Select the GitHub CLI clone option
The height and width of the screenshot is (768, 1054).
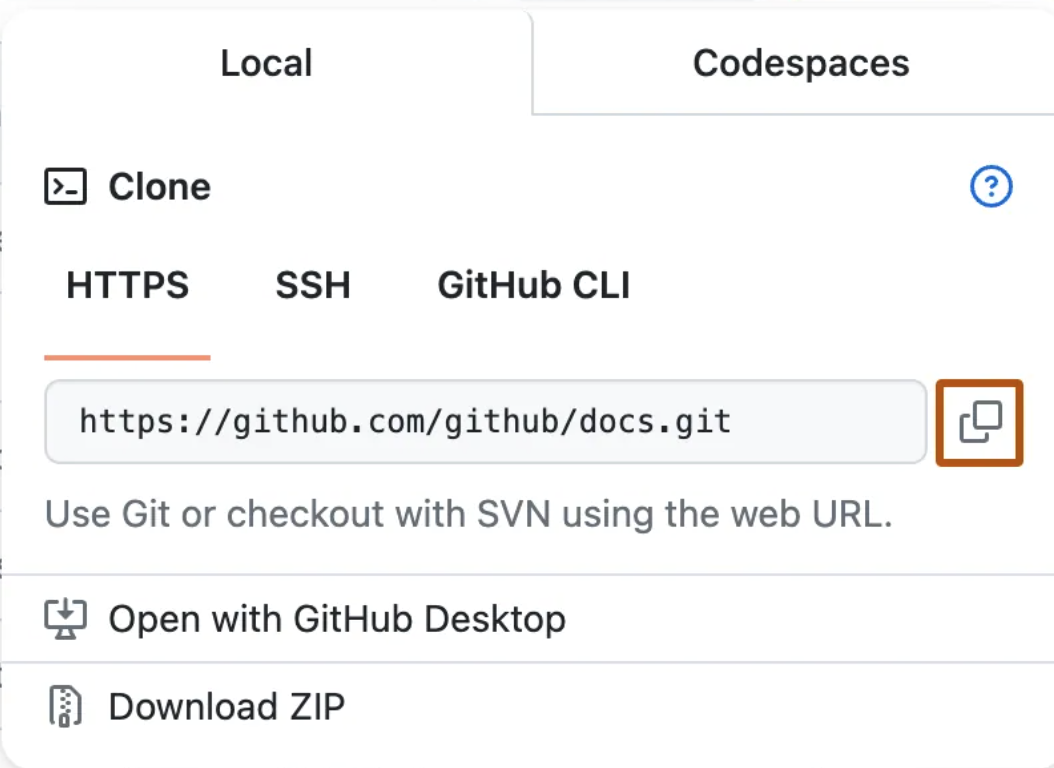(534, 285)
